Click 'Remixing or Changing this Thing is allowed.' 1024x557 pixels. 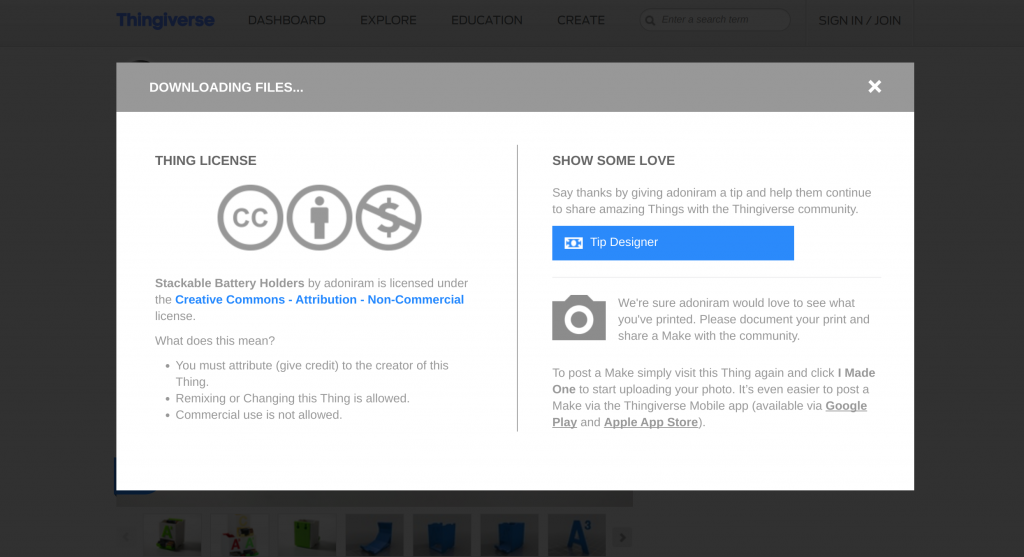[293, 398]
